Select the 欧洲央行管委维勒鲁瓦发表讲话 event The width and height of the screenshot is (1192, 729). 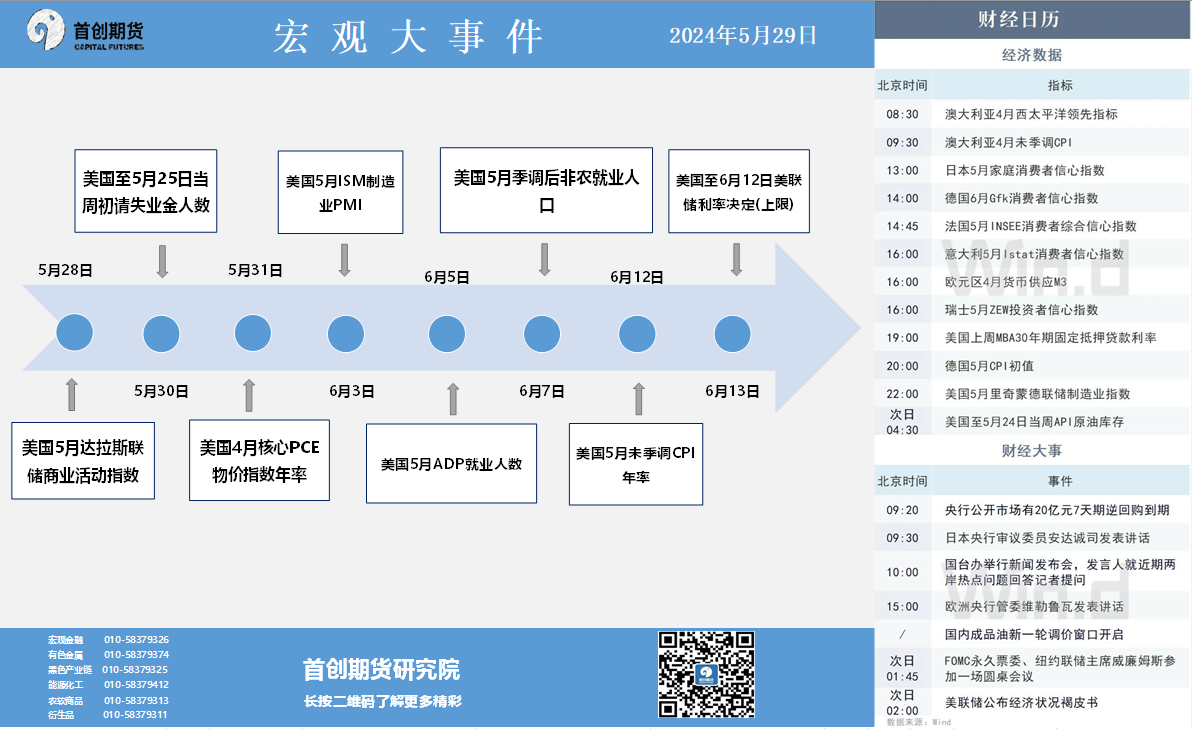pyautogui.click(x=1033, y=607)
